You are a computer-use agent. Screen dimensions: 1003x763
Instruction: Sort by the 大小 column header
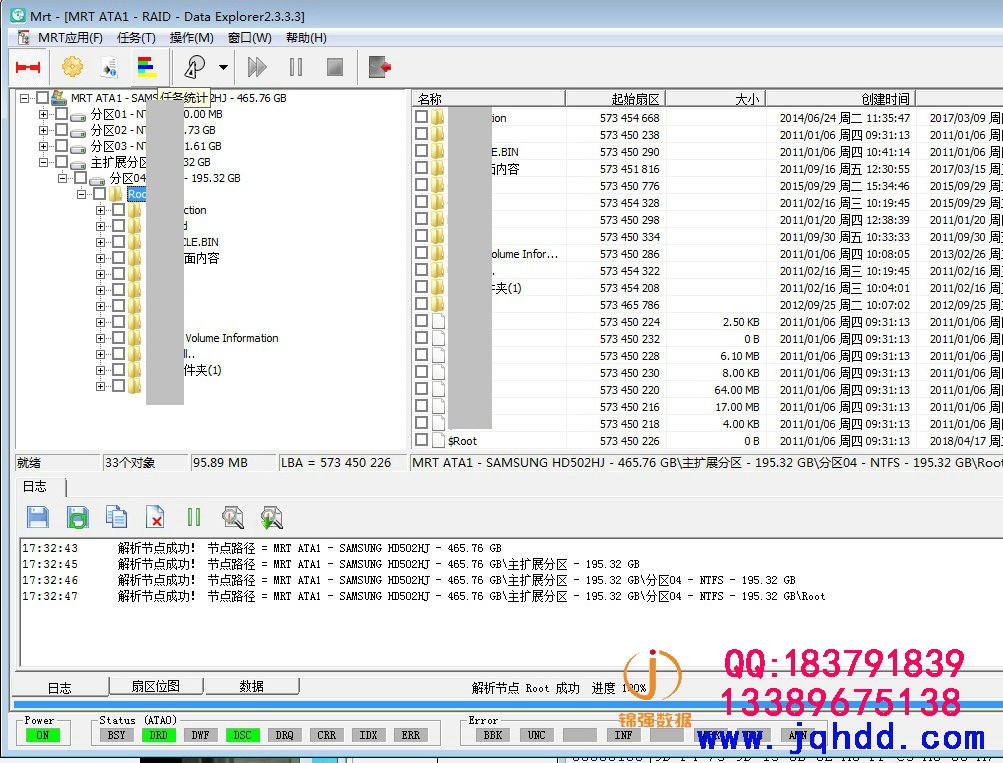pos(716,98)
